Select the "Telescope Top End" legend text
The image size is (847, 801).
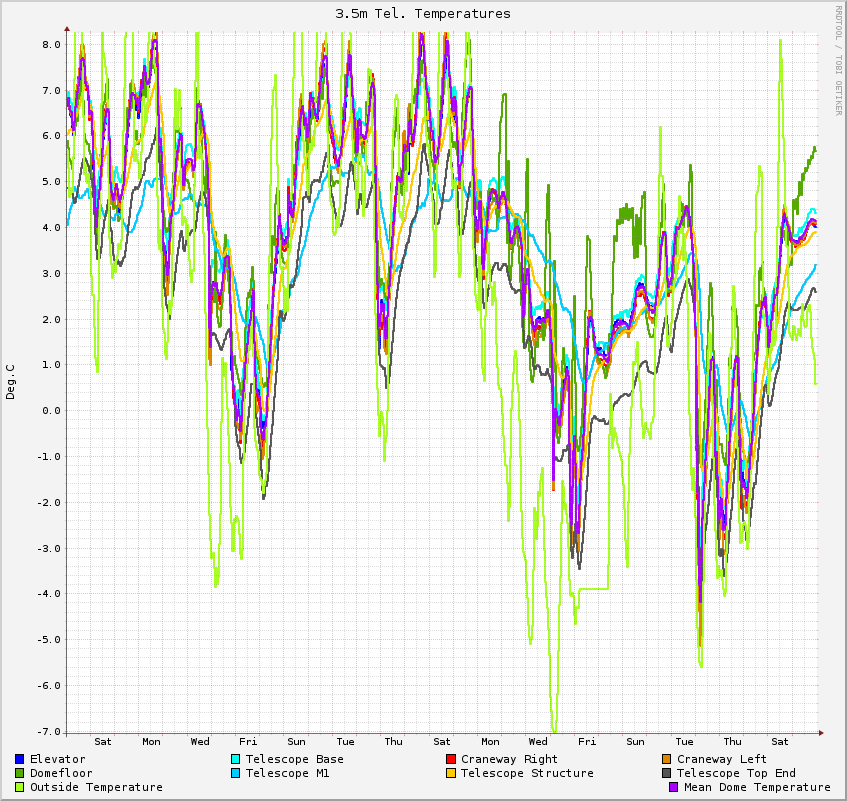pos(736,773)
